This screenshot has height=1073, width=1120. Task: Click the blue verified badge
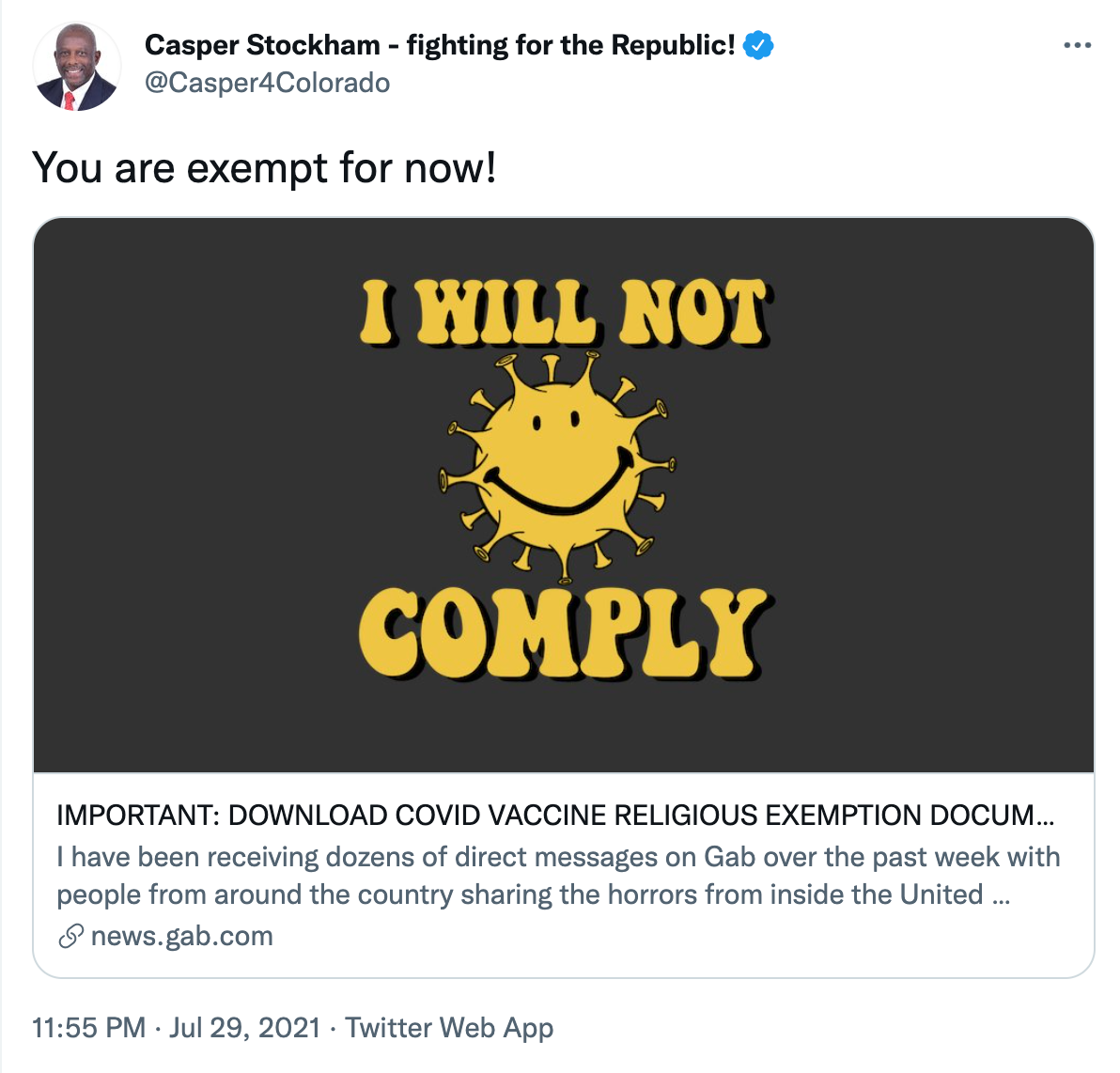[x=758, y=45]
